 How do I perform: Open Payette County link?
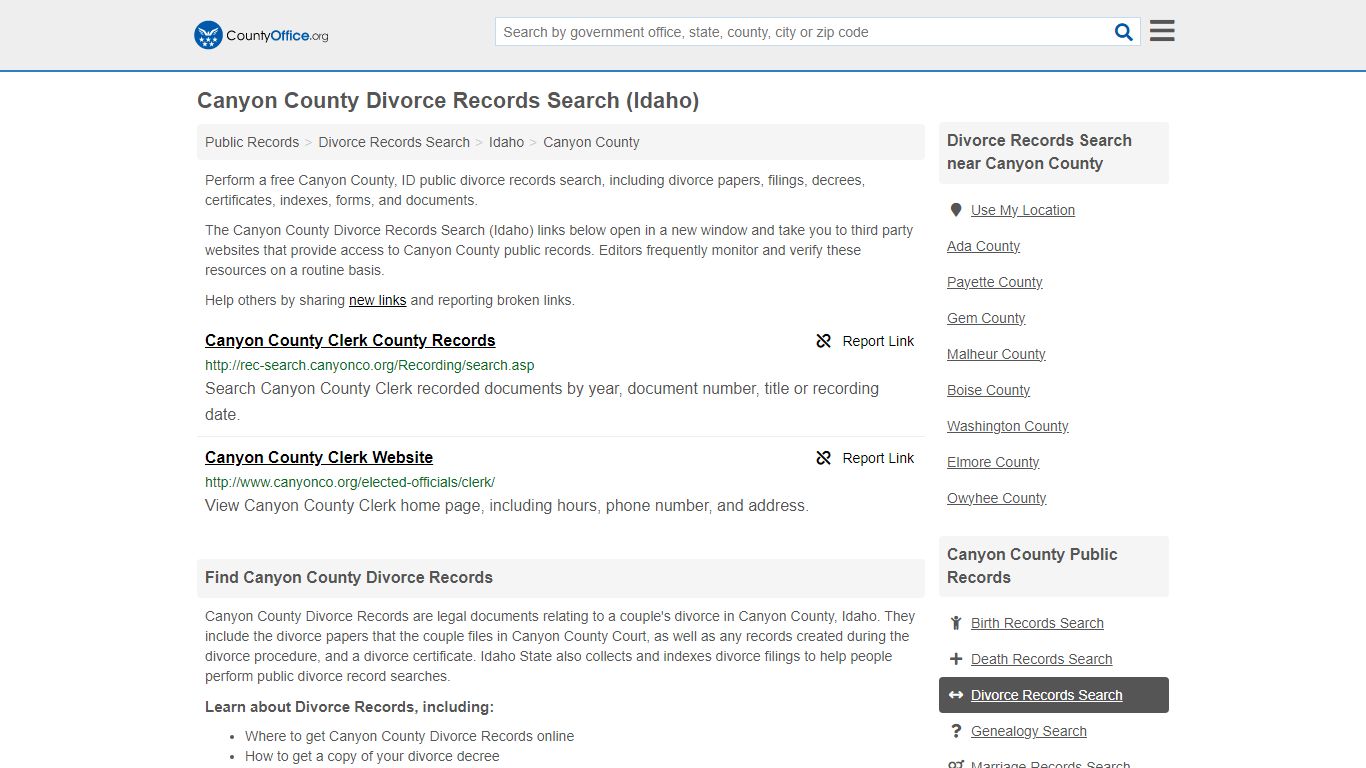point(995,282)
